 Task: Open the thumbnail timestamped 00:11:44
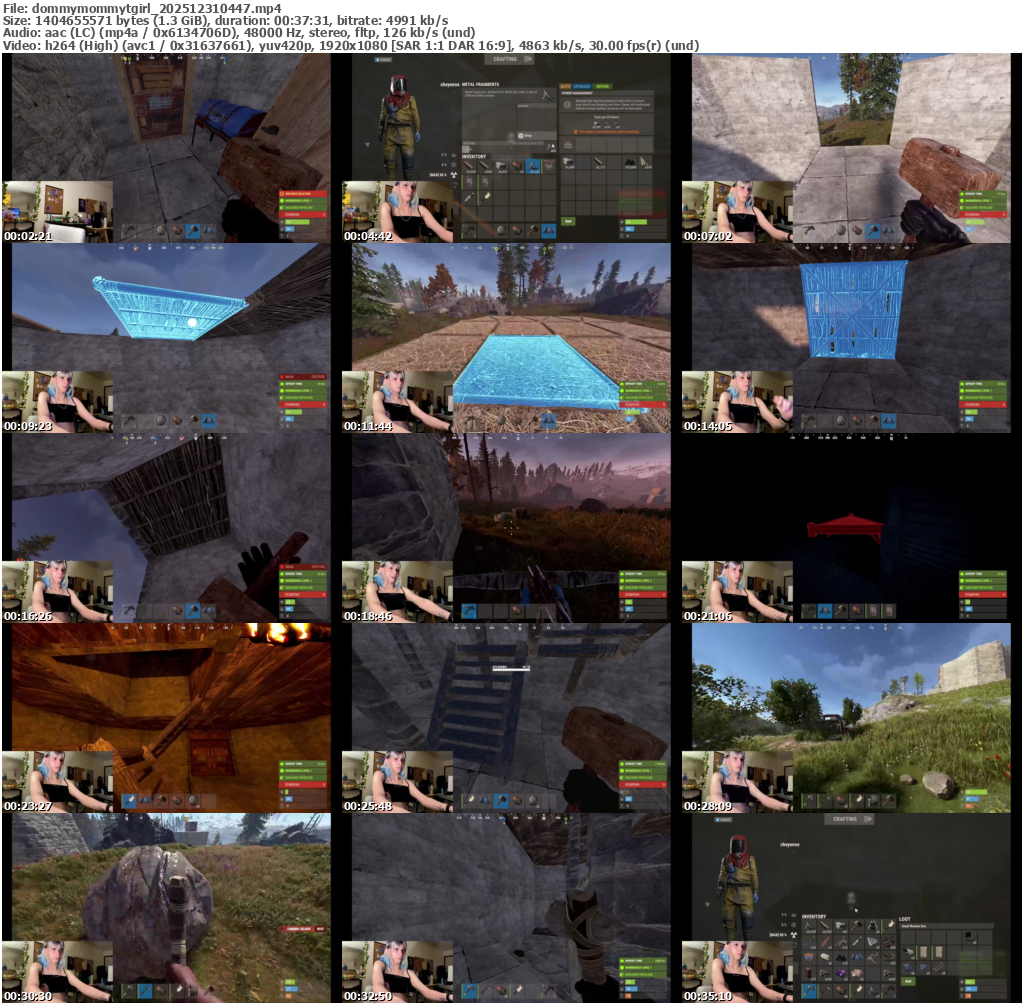coord(511,338)
